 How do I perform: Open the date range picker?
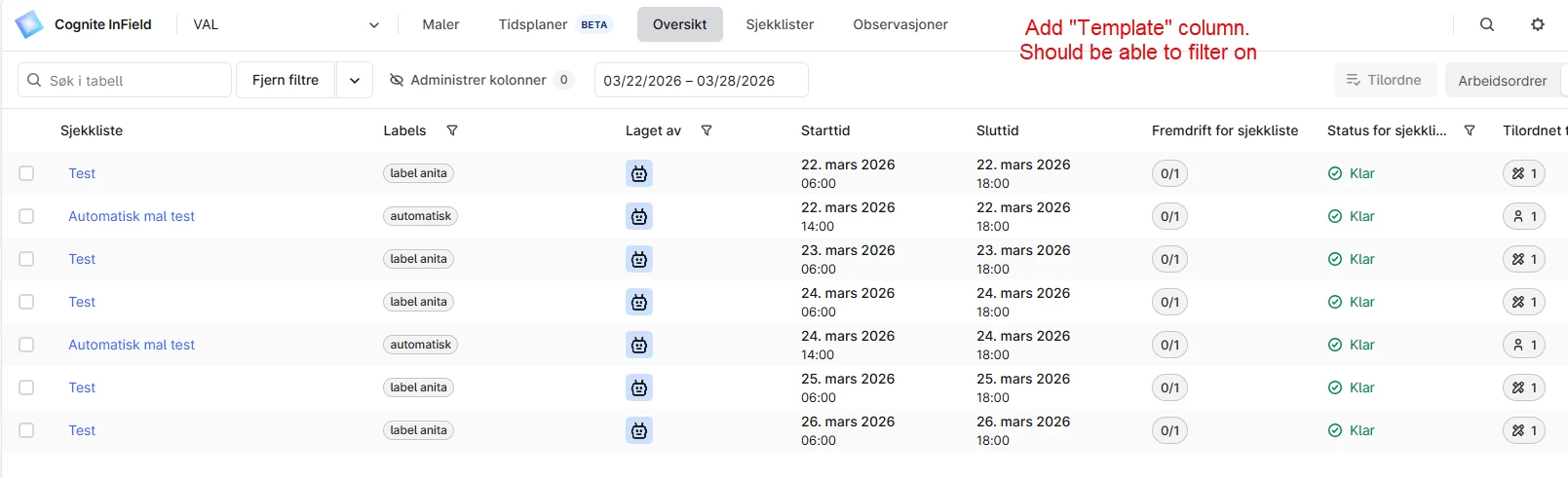pos(701,81)
